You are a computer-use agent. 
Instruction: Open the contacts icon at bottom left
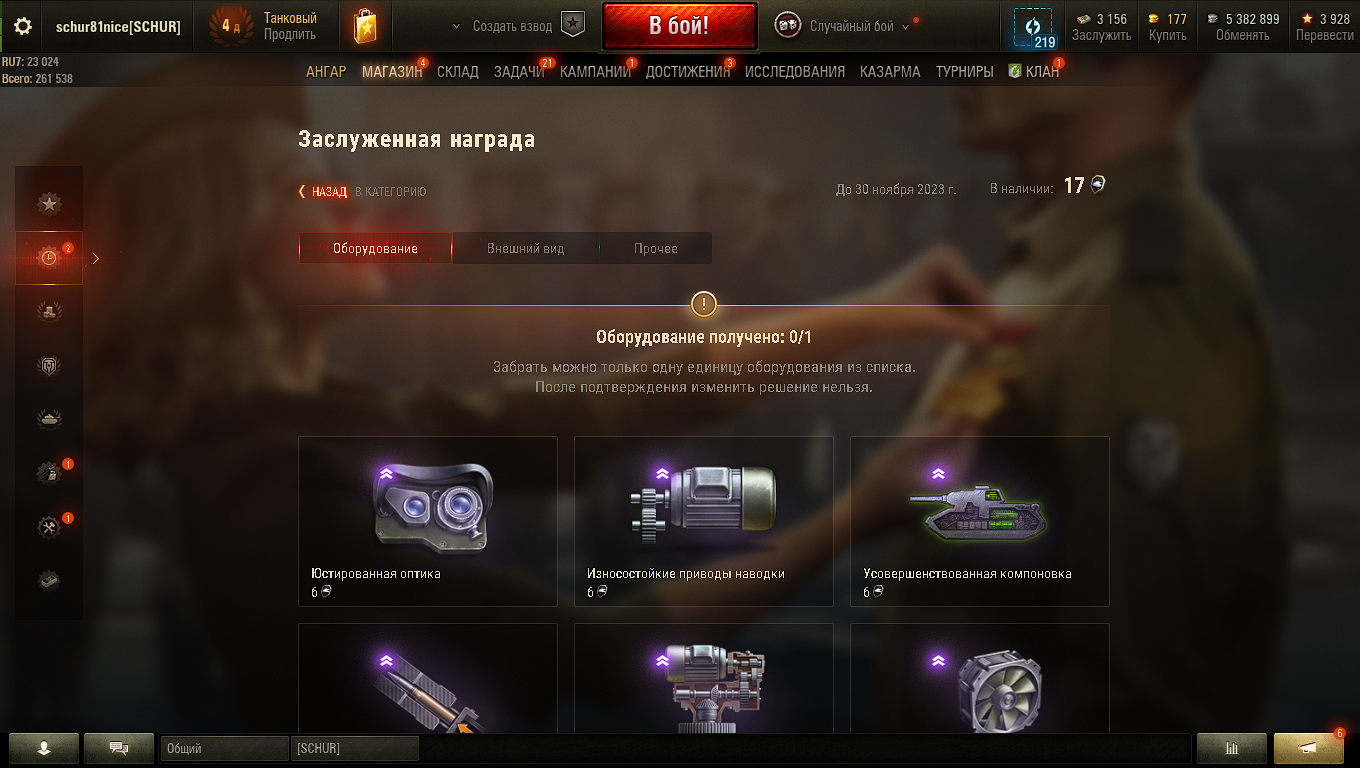tap(43, 747)
